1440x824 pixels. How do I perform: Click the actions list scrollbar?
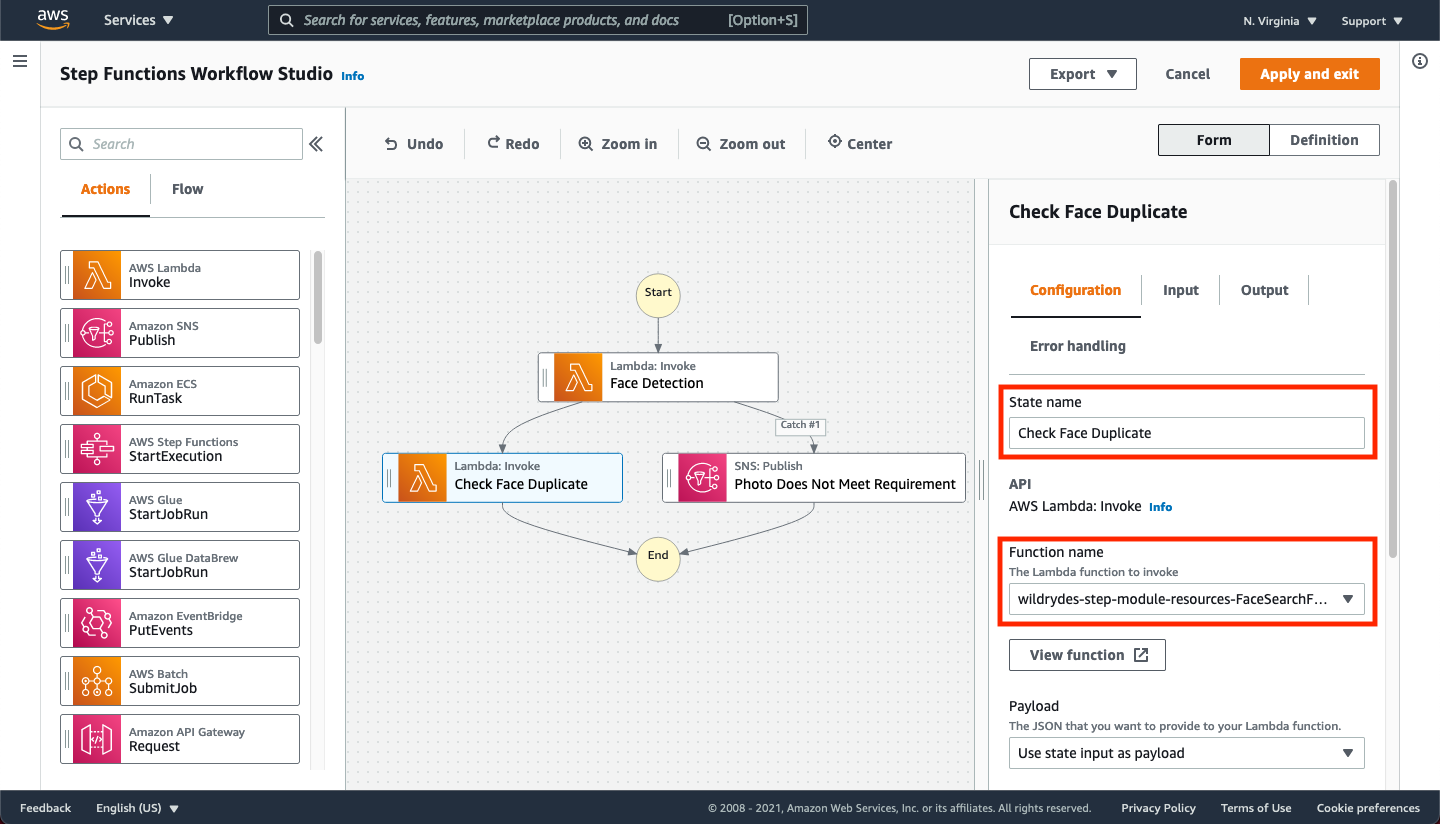(x=318, y=297)
